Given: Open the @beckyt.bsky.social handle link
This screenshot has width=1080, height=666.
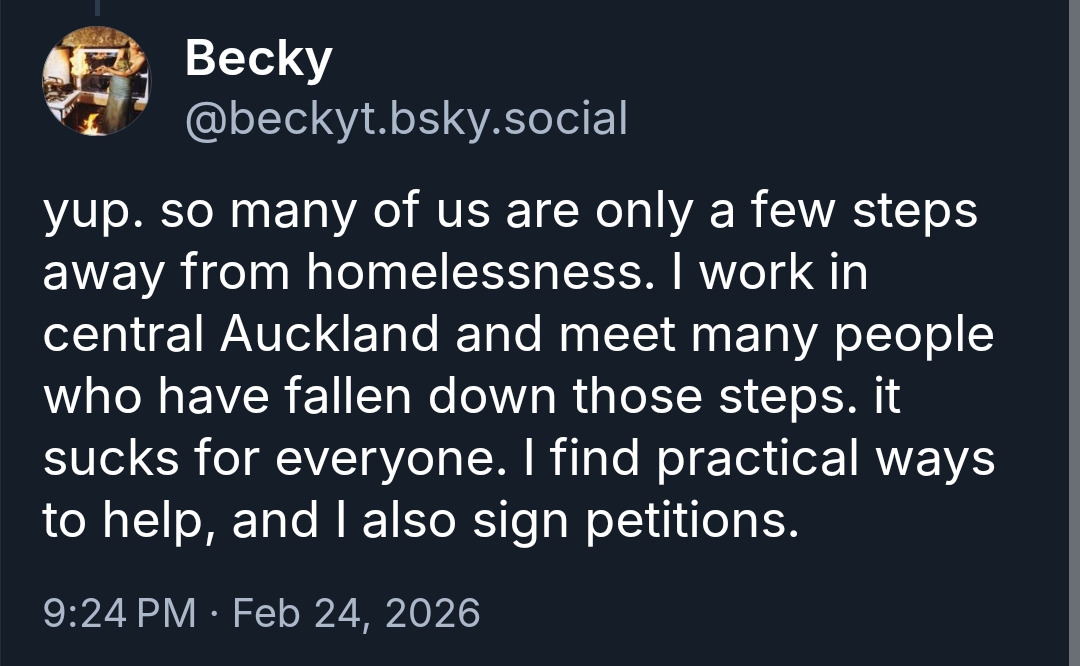Looking at the screenshot, I should (x=406, y=119).
